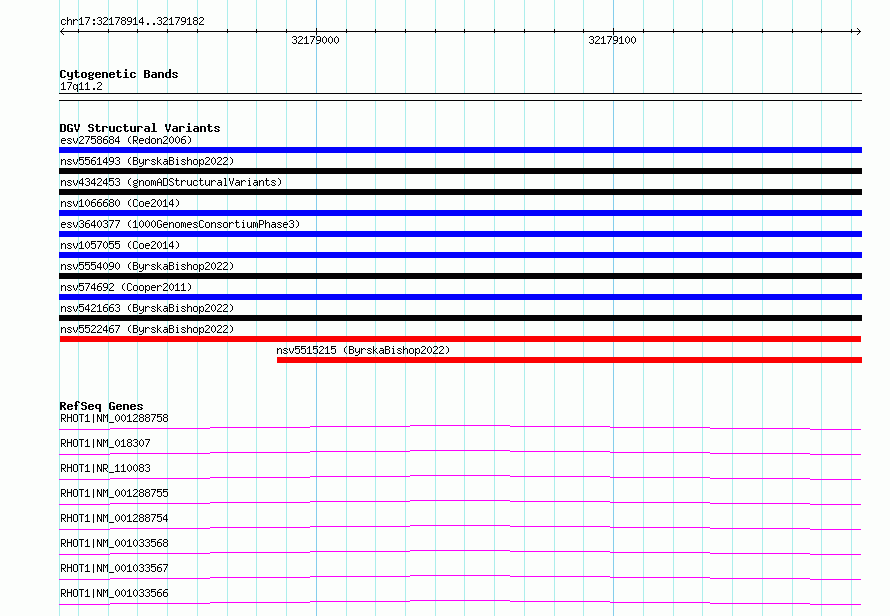The image size is (890, 616).
Task: Open nsv4342453 (gnomADStructuralVariants) label
Action: tap(171, 182)
